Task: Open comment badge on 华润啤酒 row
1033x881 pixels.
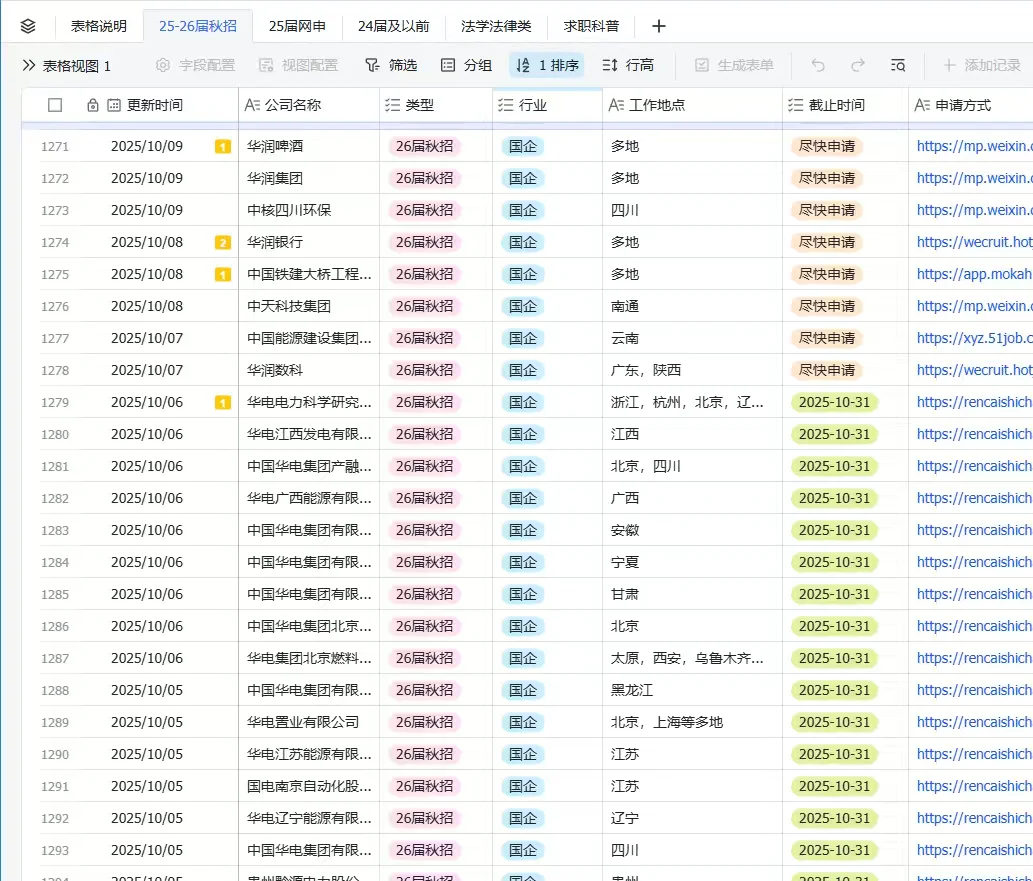Action: [223, 146]
